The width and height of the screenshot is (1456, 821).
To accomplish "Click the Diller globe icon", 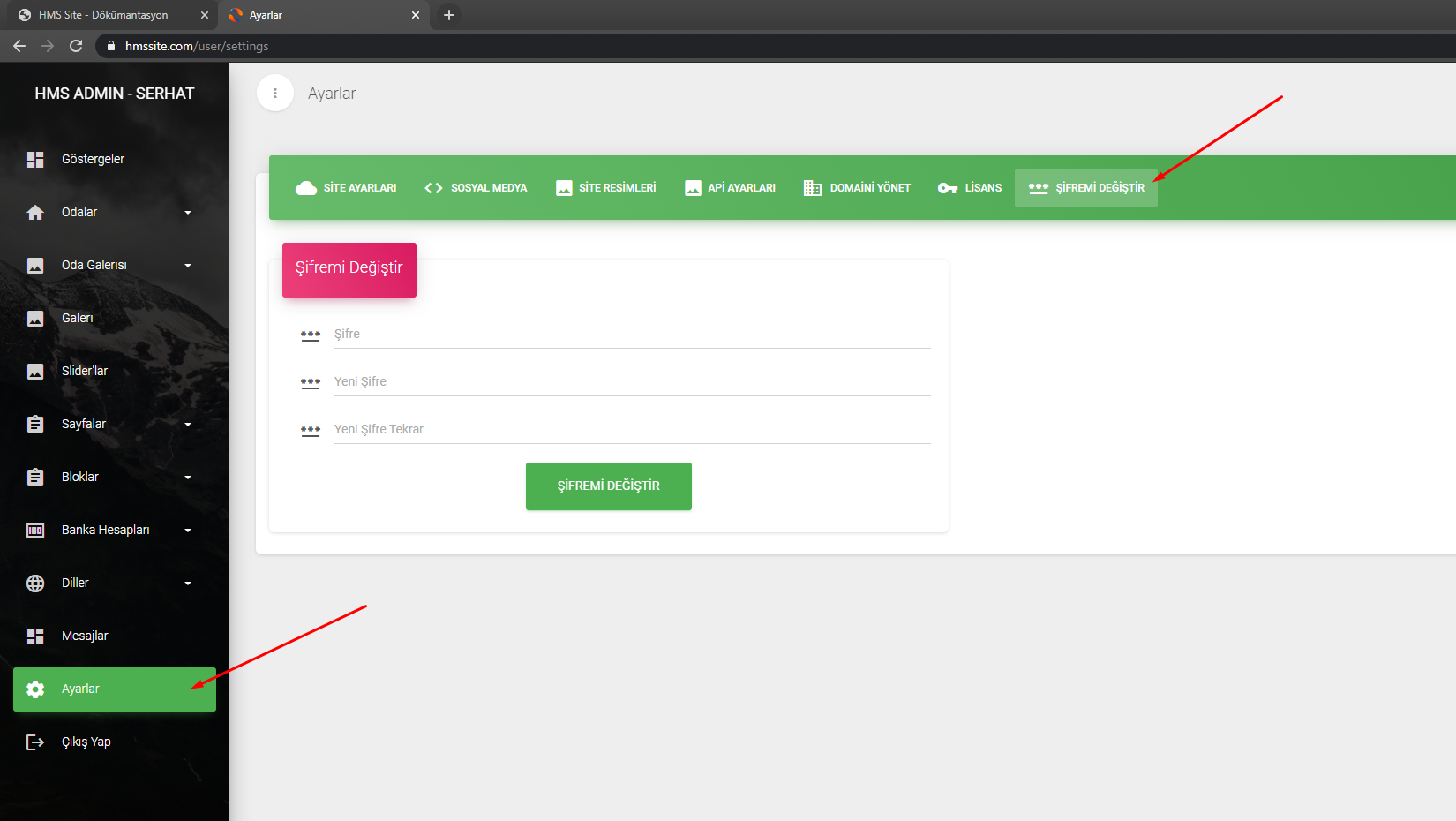I will 35,584.
